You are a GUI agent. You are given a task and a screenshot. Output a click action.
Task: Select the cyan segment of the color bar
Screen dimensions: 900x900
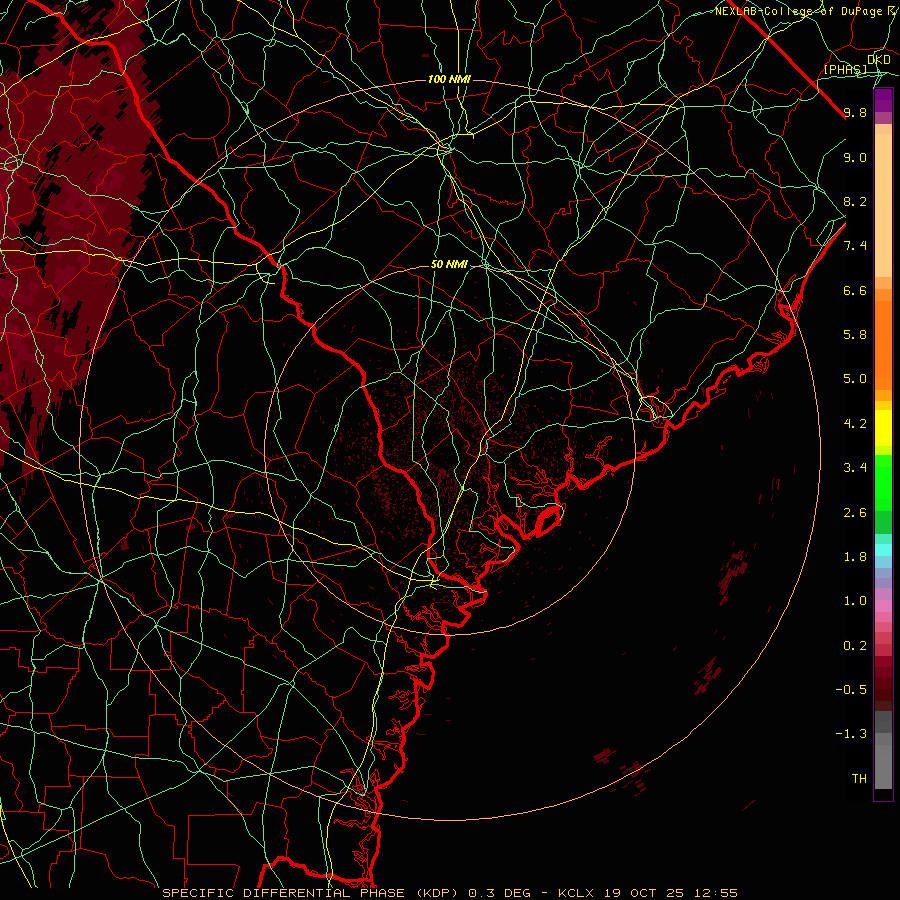pos(883,550)
